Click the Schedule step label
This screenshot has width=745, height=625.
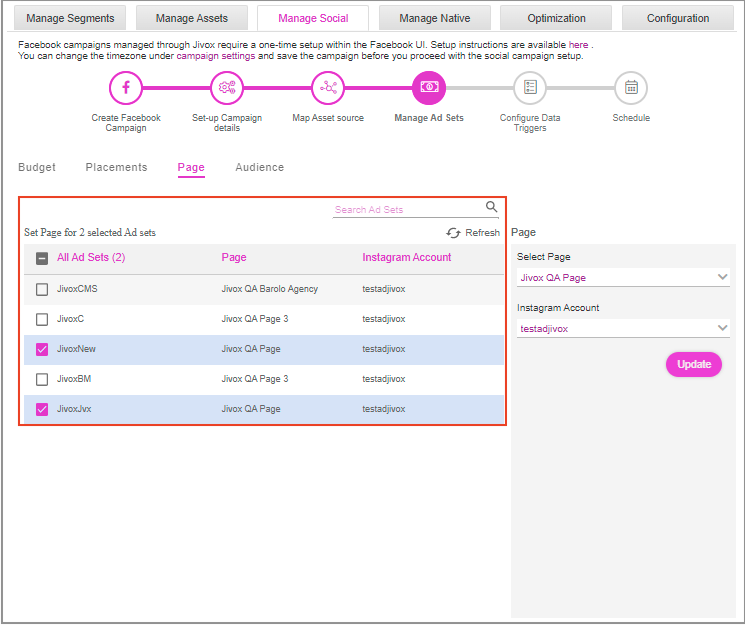(x=631, y=118)
